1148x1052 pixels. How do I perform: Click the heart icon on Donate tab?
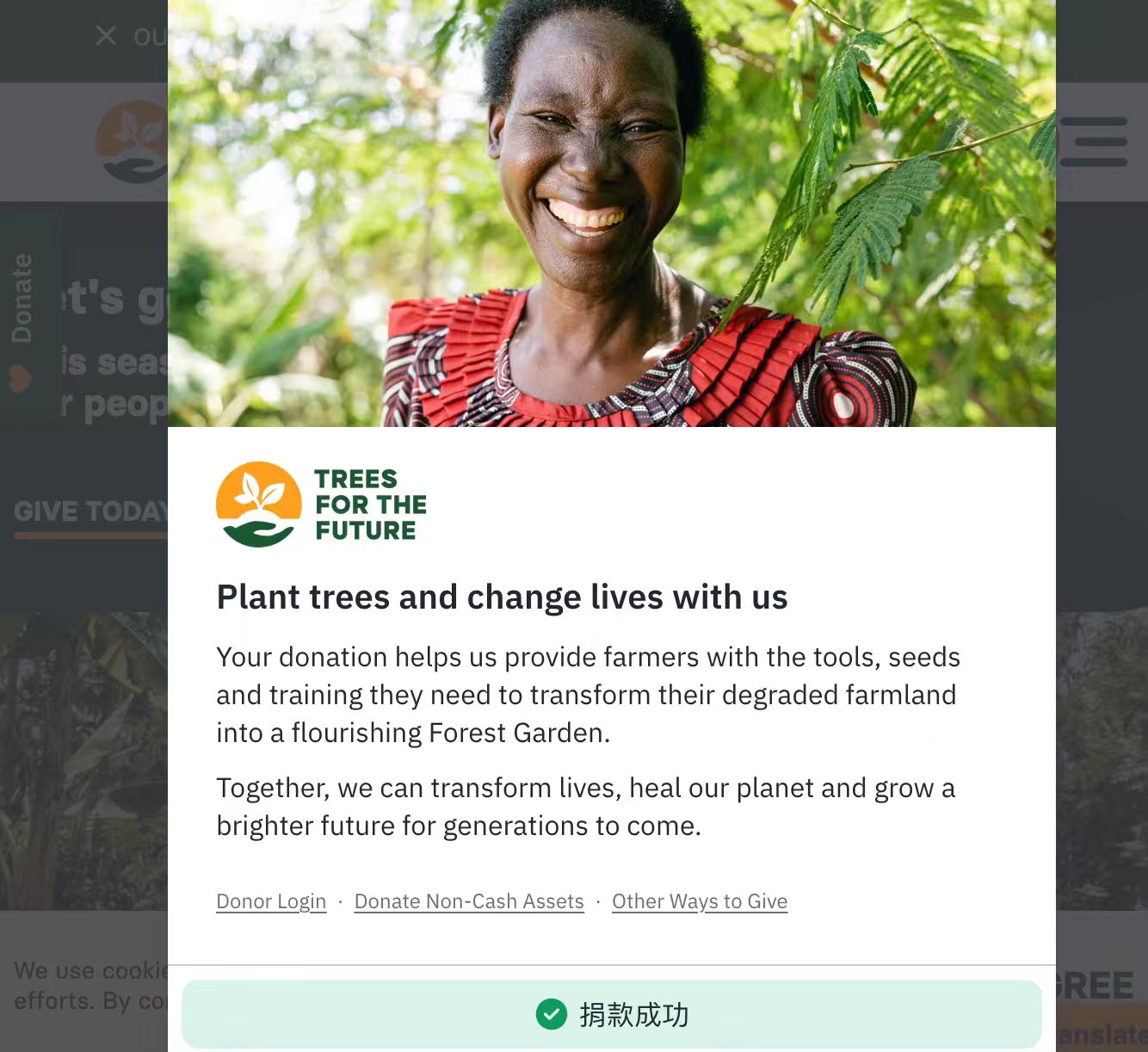click(21, 379)
